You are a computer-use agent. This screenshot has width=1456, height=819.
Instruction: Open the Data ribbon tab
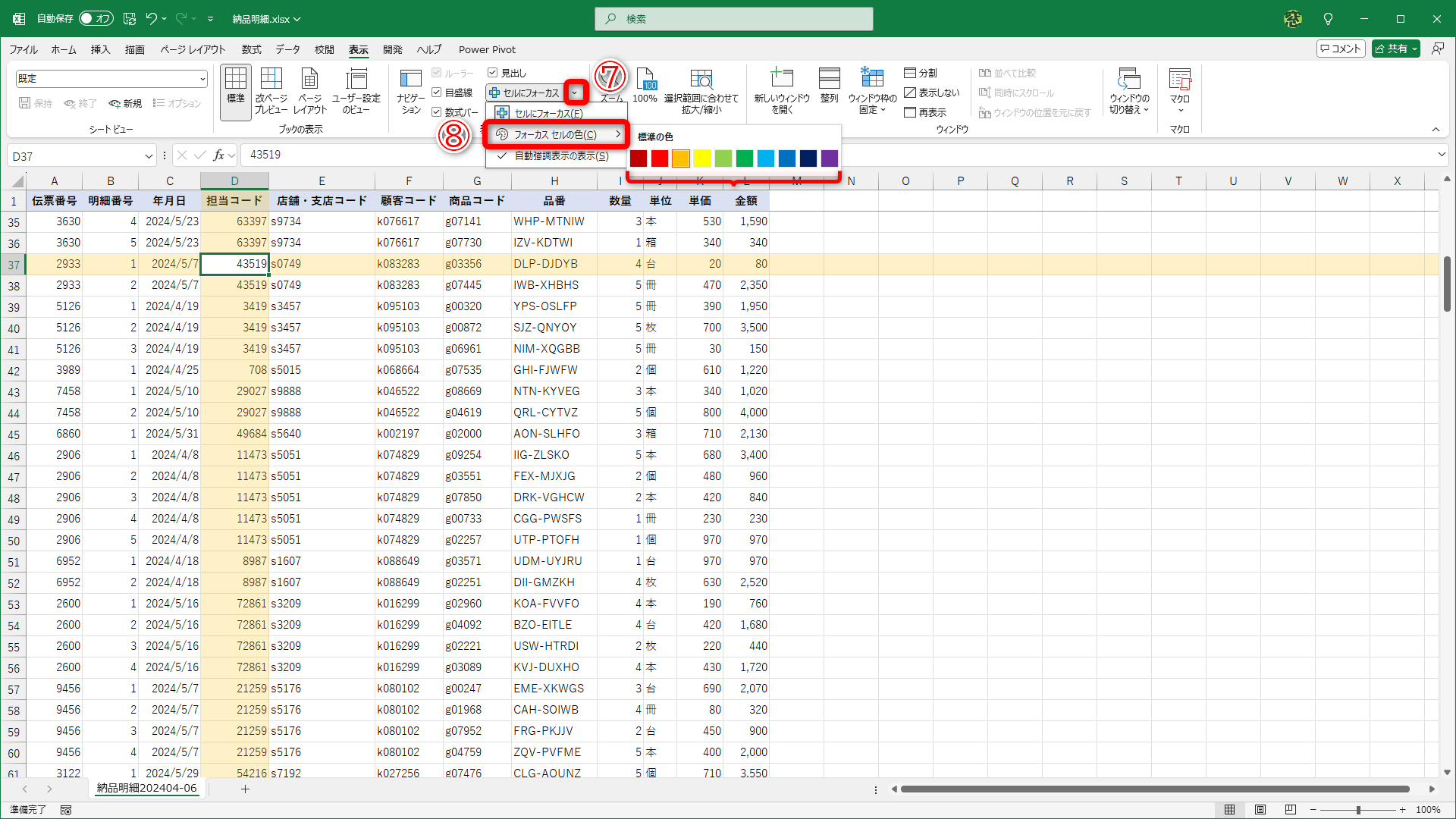point(287,49)
